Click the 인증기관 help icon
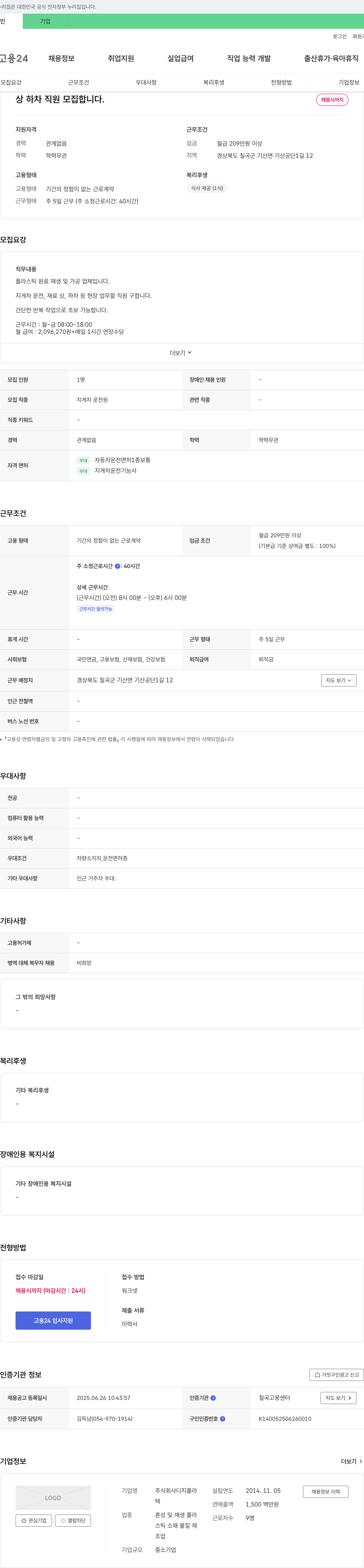 (213, 1398)
